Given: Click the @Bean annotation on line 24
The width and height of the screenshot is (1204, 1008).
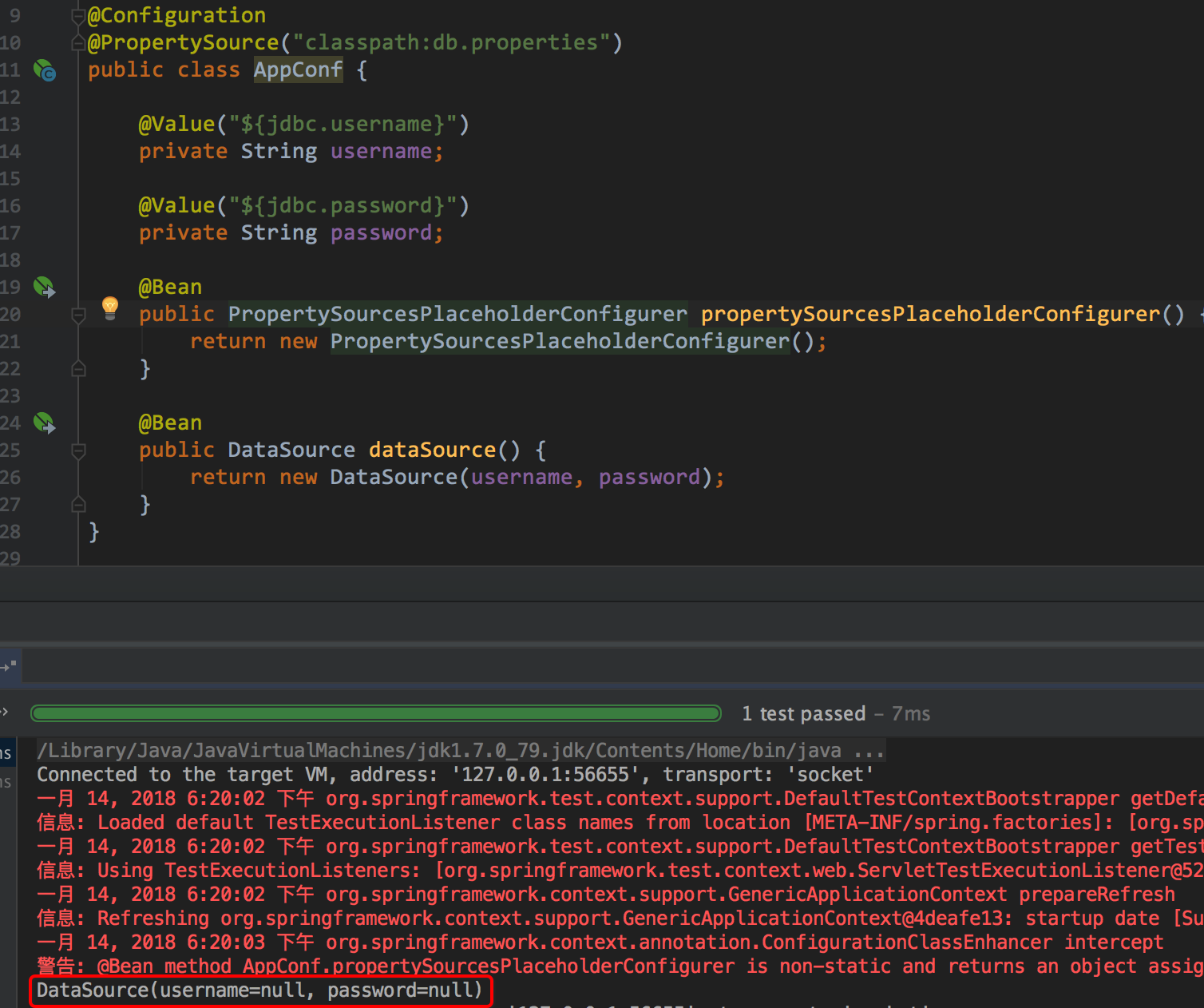Looking at the screenshot, I should [x=170, y=423].
